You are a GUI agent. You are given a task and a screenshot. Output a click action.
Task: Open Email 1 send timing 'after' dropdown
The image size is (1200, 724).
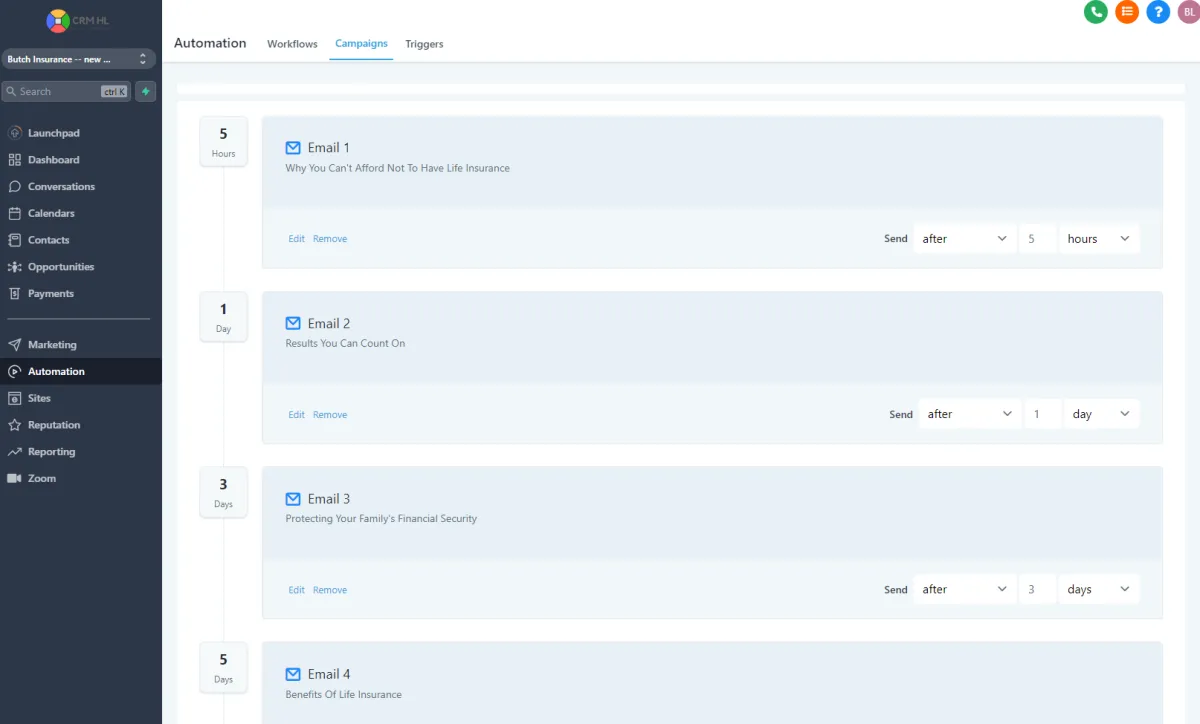pyautogui.click(x=964, y=239)
